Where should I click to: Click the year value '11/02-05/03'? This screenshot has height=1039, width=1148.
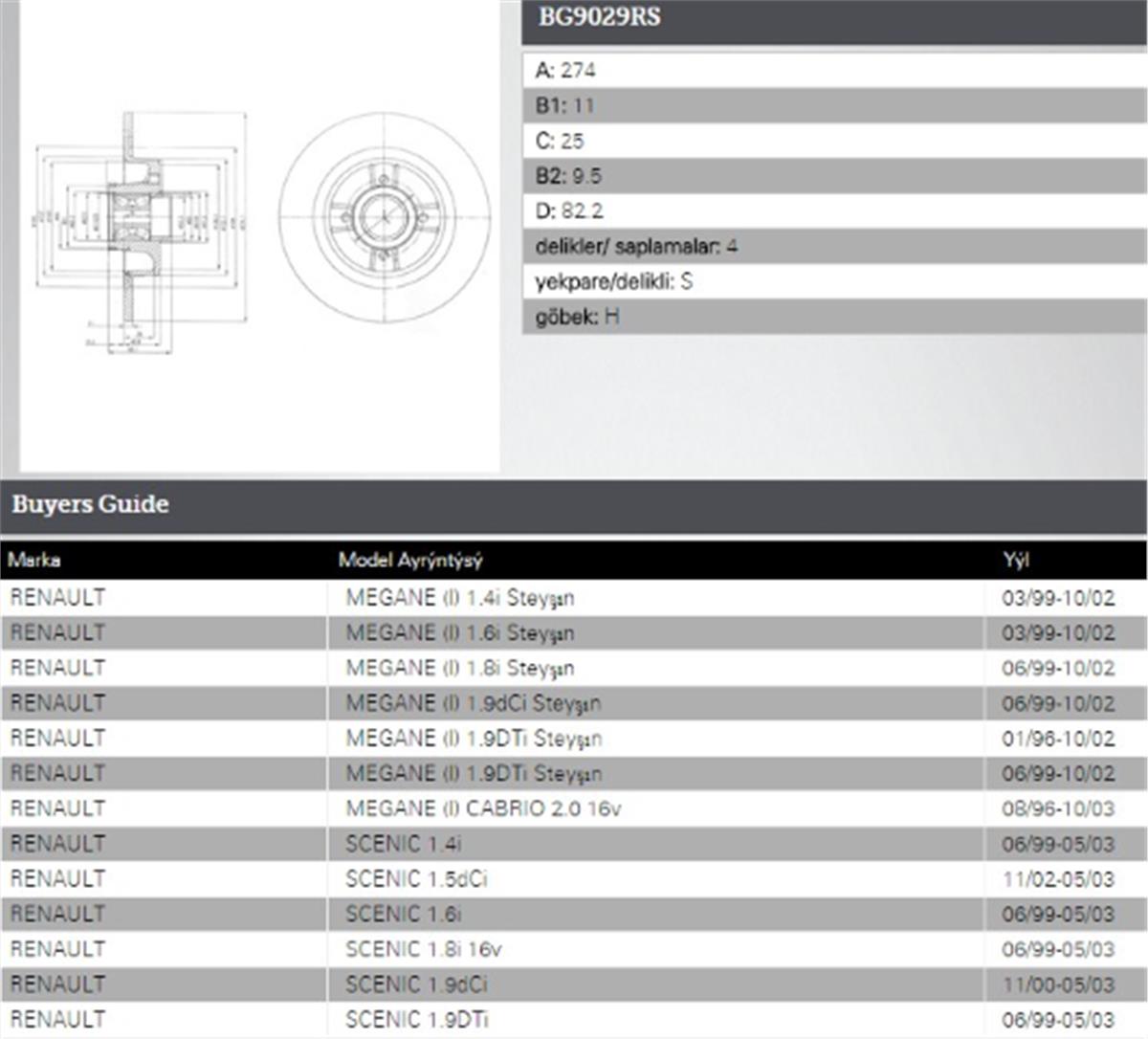pos(1058,879)
